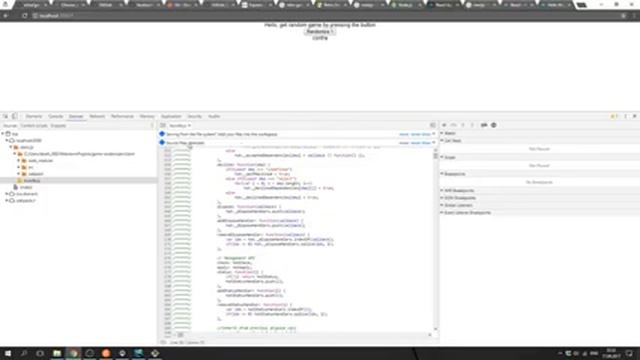Click the pause script execution icon
The height and width of the screenshot is (360, 640).
[x=444, y=125]
